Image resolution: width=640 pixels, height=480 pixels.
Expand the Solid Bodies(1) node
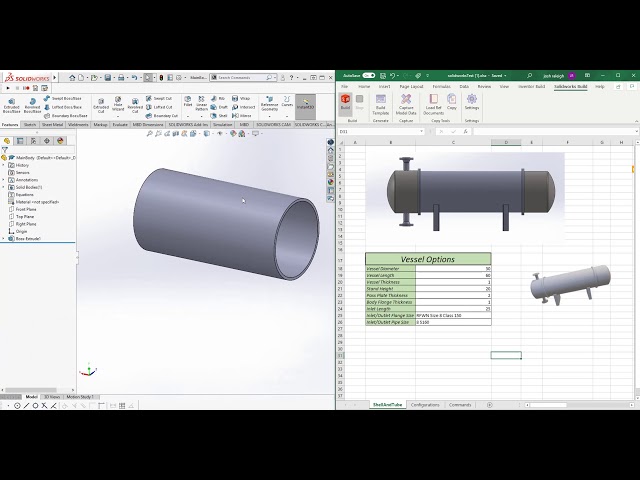[x=4, y=187]
